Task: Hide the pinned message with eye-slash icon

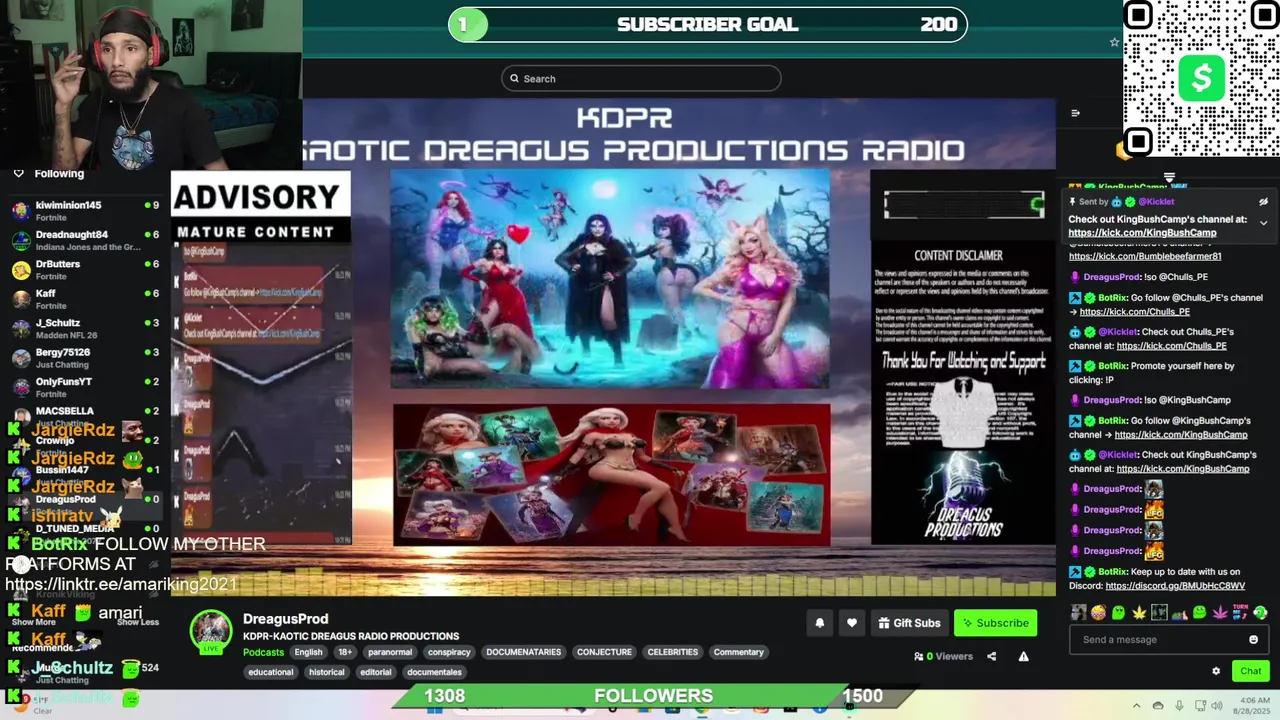Action: pos(1263,201)
